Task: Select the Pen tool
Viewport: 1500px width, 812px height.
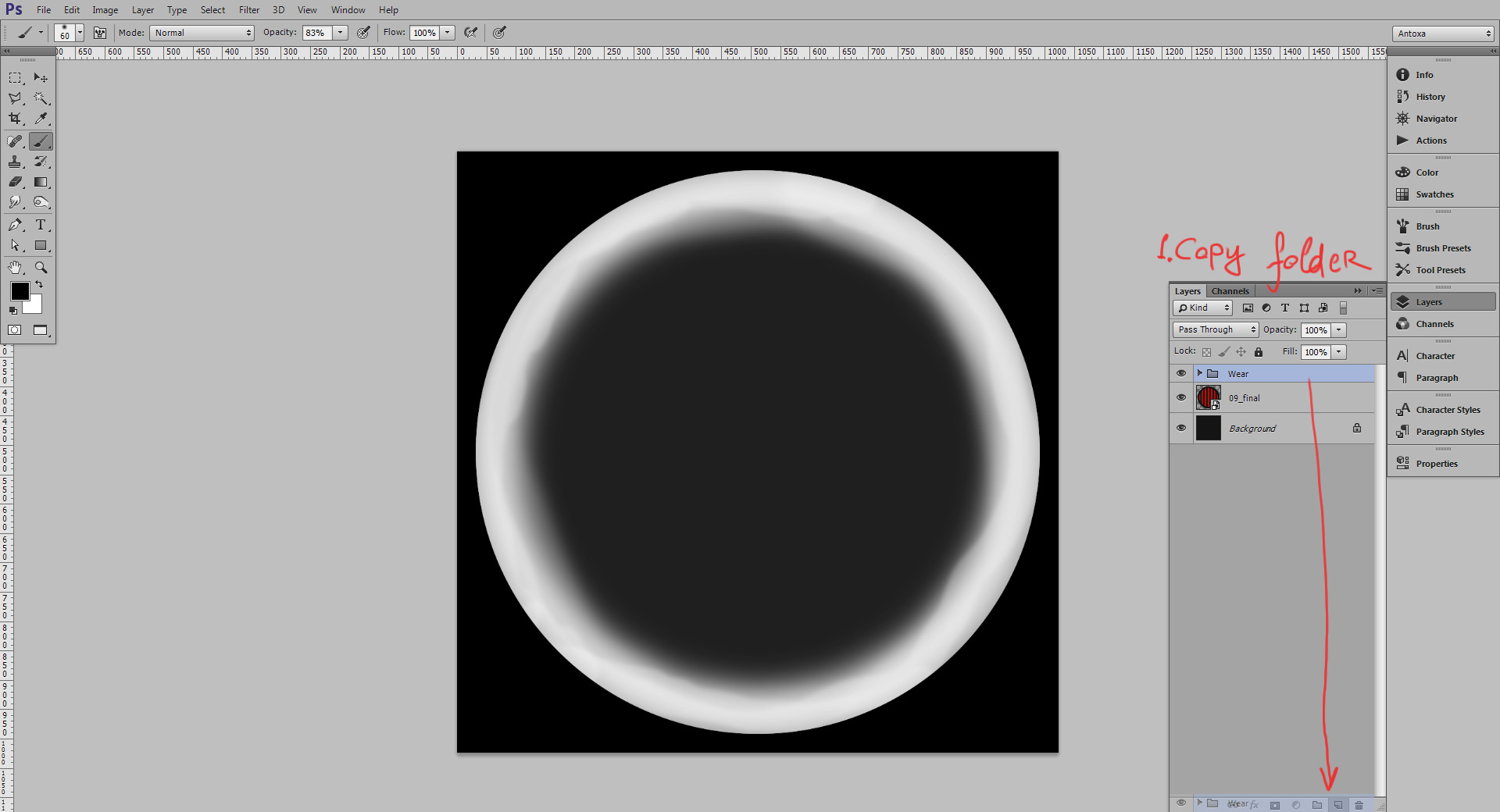Action: [16, 225]
